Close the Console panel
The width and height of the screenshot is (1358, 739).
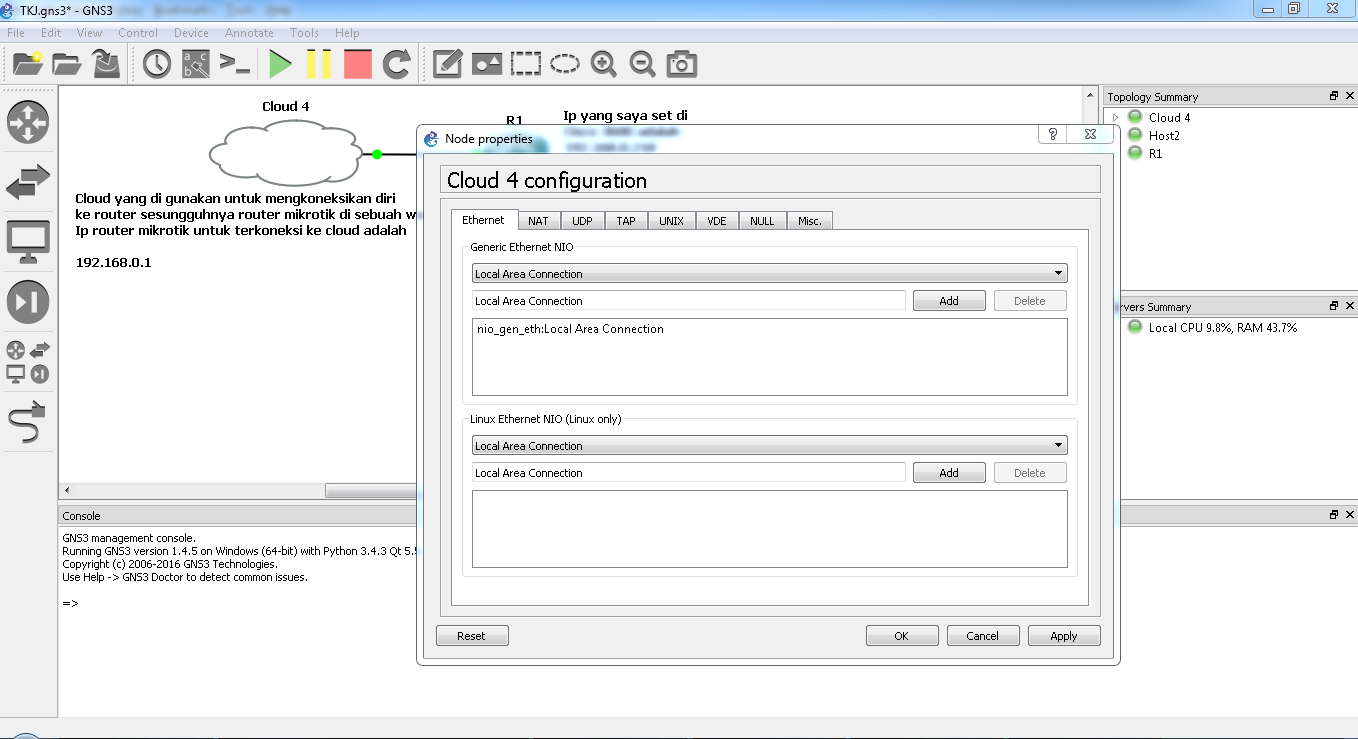[x=1349, y=515]
